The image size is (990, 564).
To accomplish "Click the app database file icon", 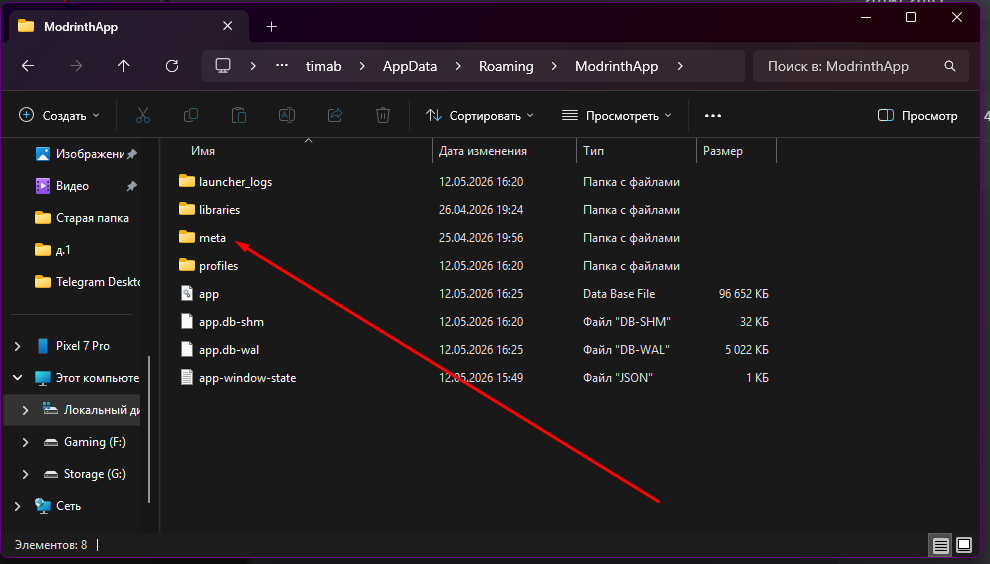I will point(187,293).
